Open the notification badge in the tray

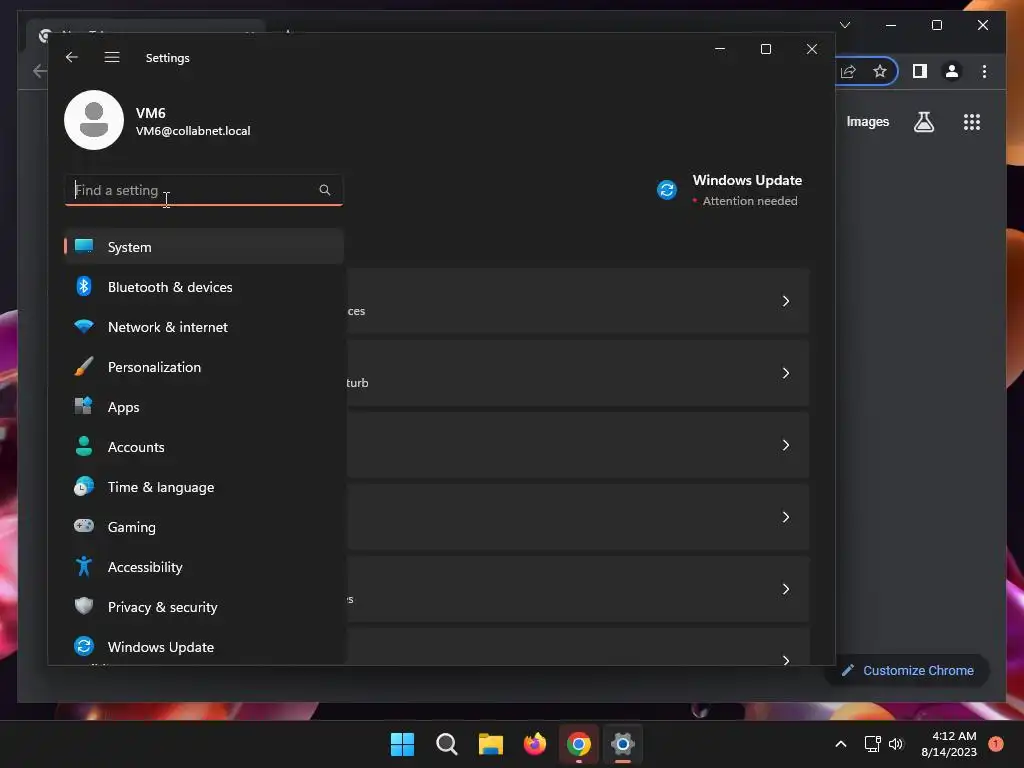tap(996, 744)
